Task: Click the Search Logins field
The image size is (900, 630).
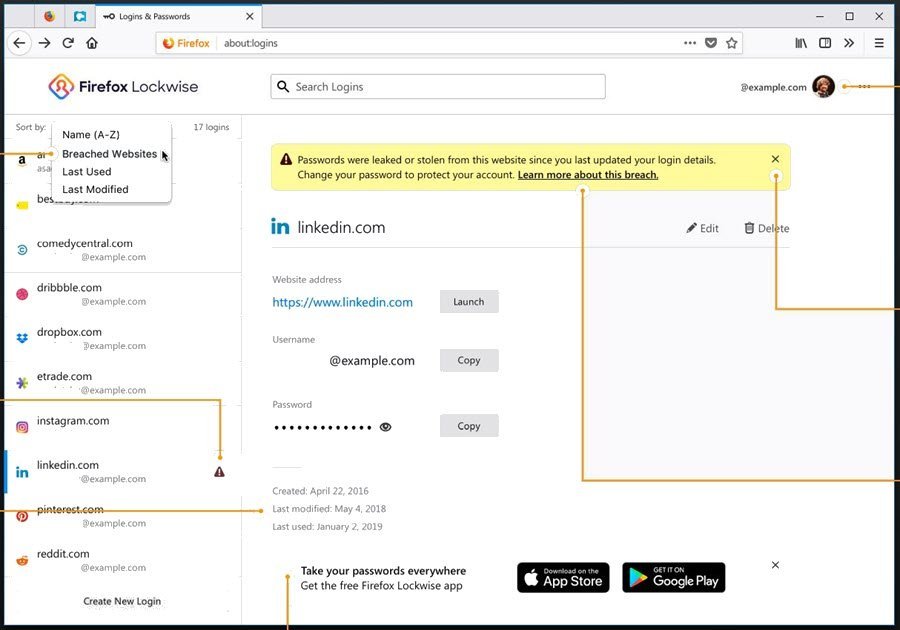Action: [x=438, y=87]
